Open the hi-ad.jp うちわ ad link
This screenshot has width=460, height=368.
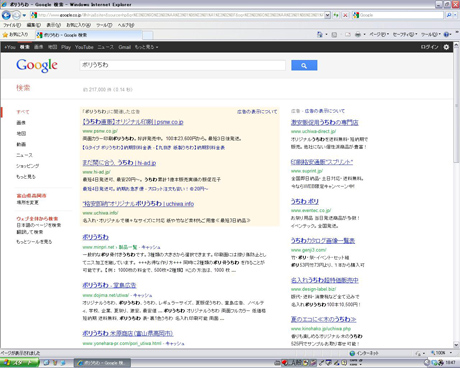[119, 163]
